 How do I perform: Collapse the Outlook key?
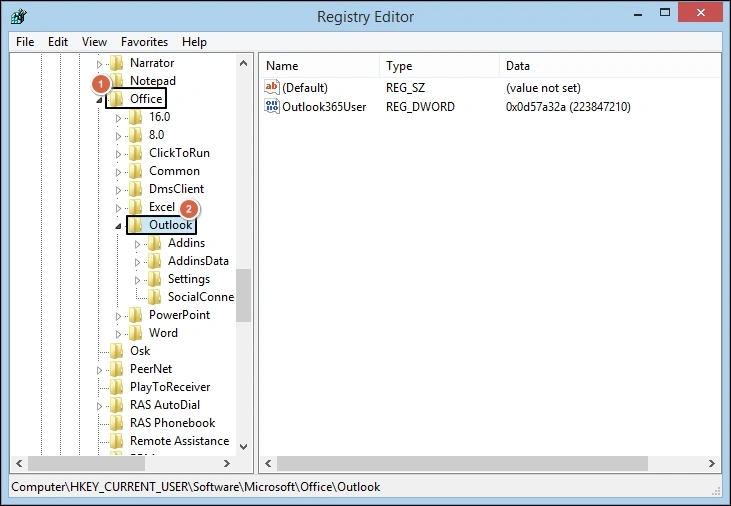click(118, 227)
